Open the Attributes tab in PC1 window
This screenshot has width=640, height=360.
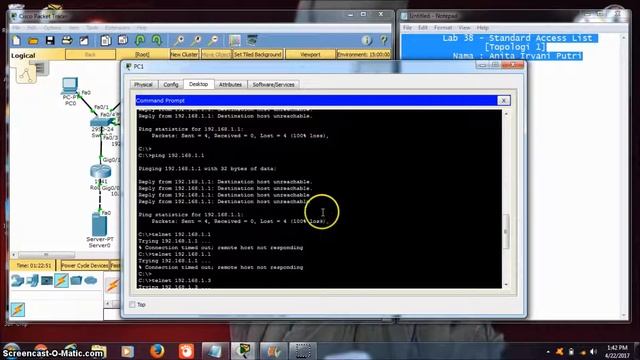point(230,84)
